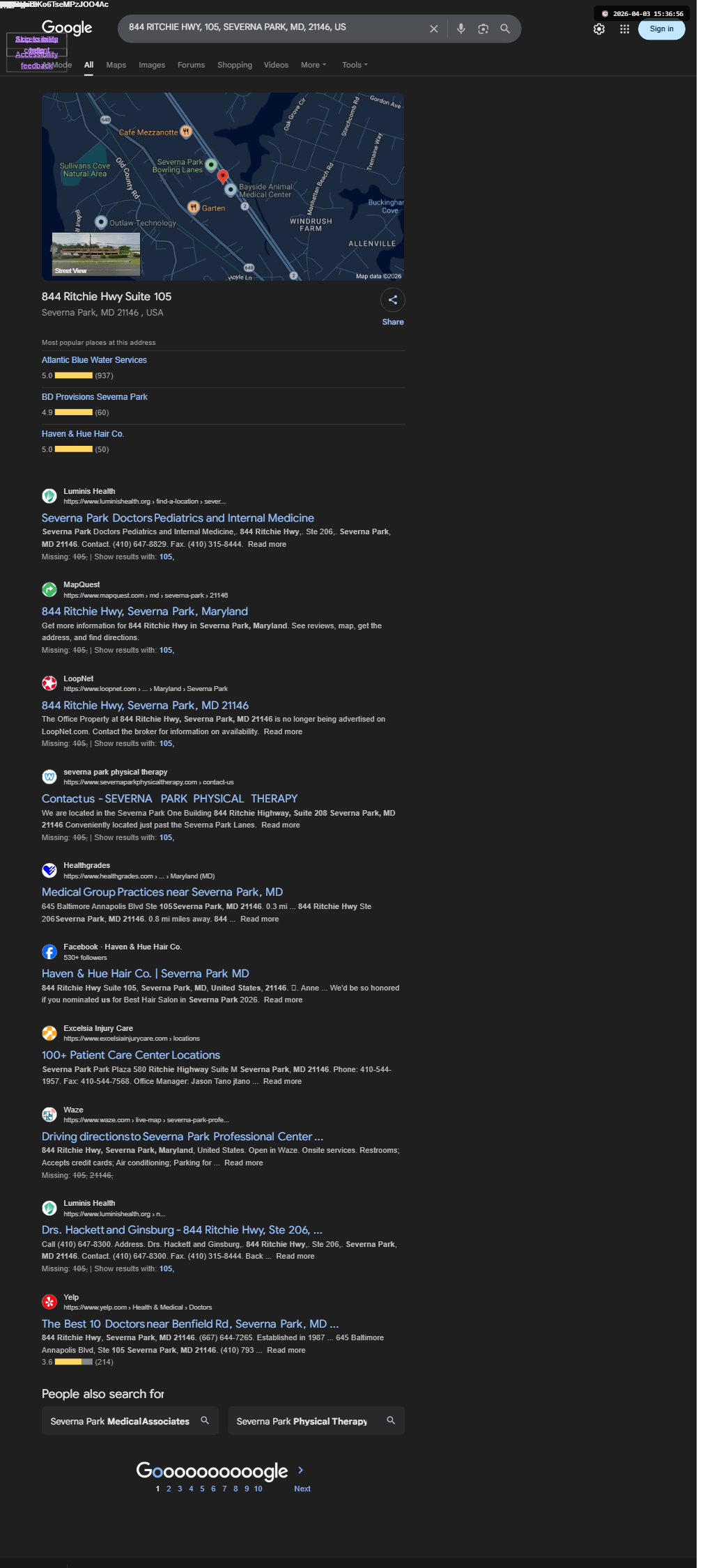Open the Google apps grid
The height and width of the screenshot is (1568, 705).
(x=625, y=29)
